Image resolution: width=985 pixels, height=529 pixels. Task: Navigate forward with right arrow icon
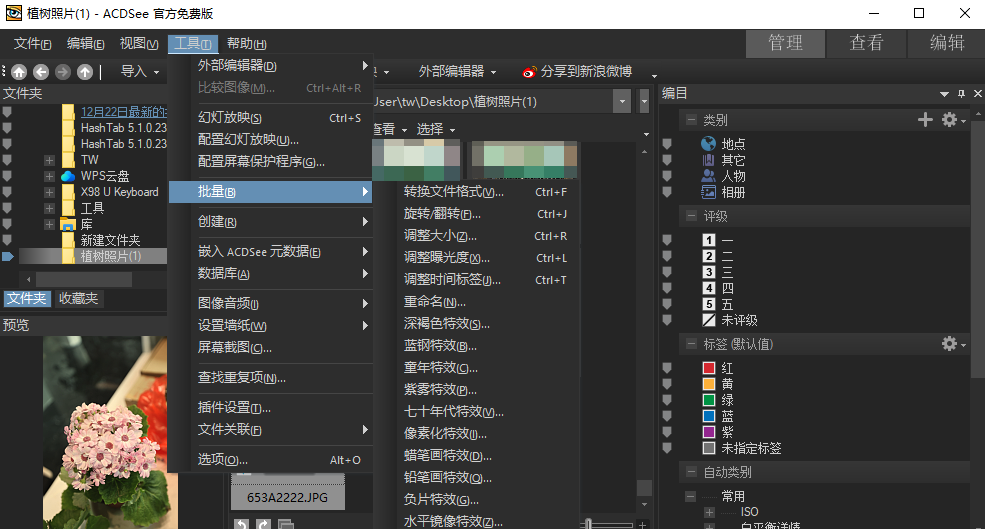pyautogui.click(x=63, y=72)
